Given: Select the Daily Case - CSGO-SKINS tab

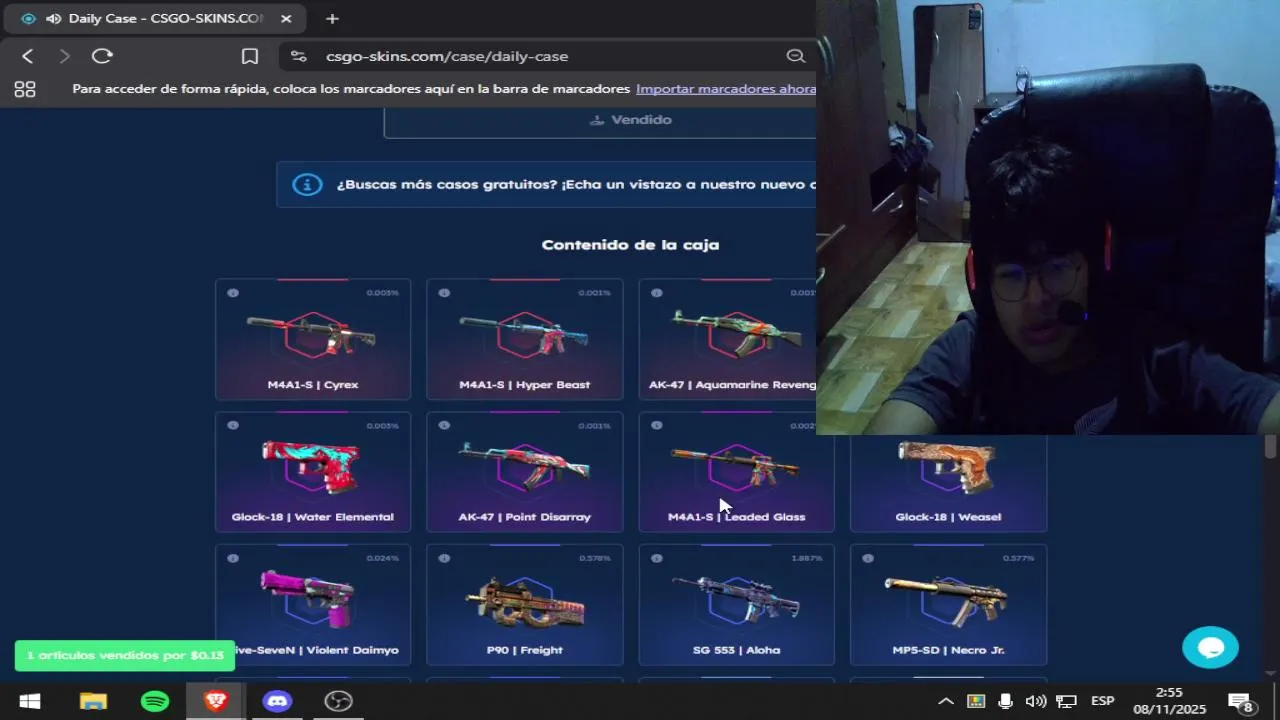Looking at the screenshot, I should (x=155, y=18).
